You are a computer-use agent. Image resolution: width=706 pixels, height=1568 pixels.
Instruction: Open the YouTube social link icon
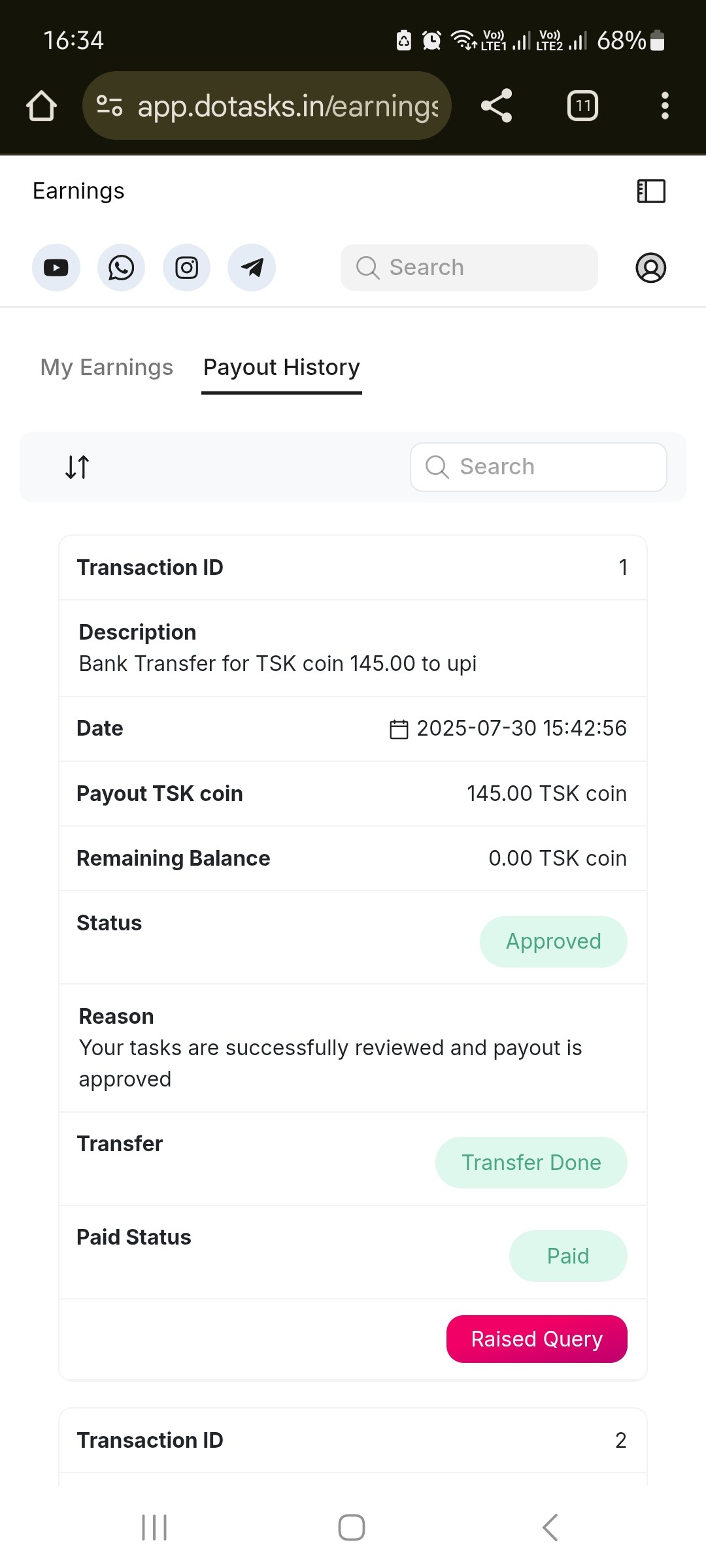pyautogui.click(x=56, y=268)
